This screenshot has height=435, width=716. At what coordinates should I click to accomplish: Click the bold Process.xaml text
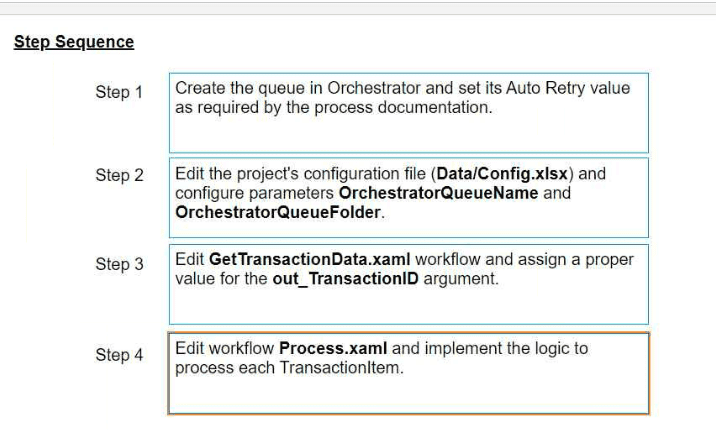click(333, 348)
